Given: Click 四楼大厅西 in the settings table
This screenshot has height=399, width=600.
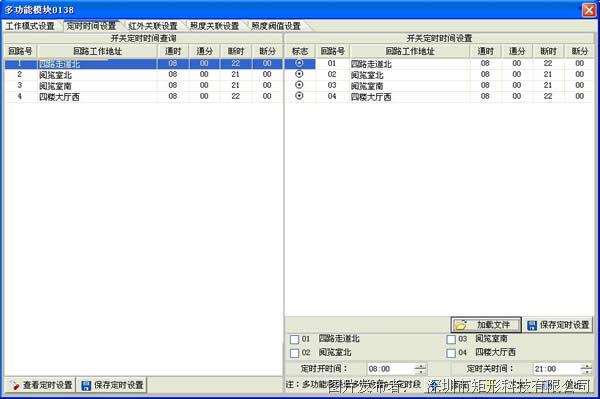Looking at the screenshot, I should tap(371, 97).
